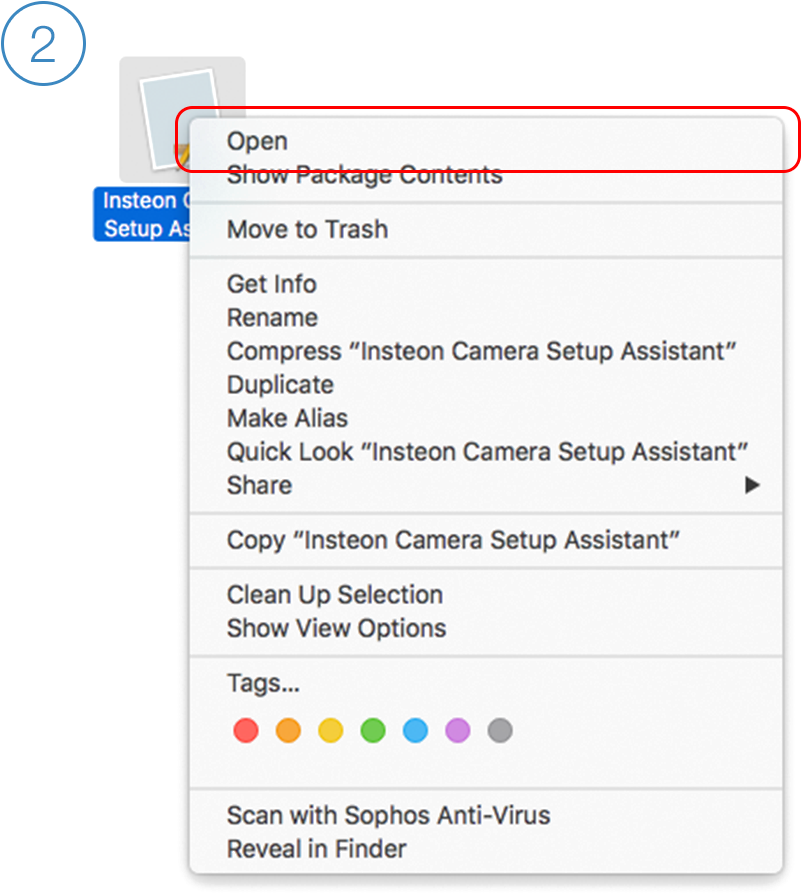
Task: Apply the purple tag color
Action: point(457,731)
